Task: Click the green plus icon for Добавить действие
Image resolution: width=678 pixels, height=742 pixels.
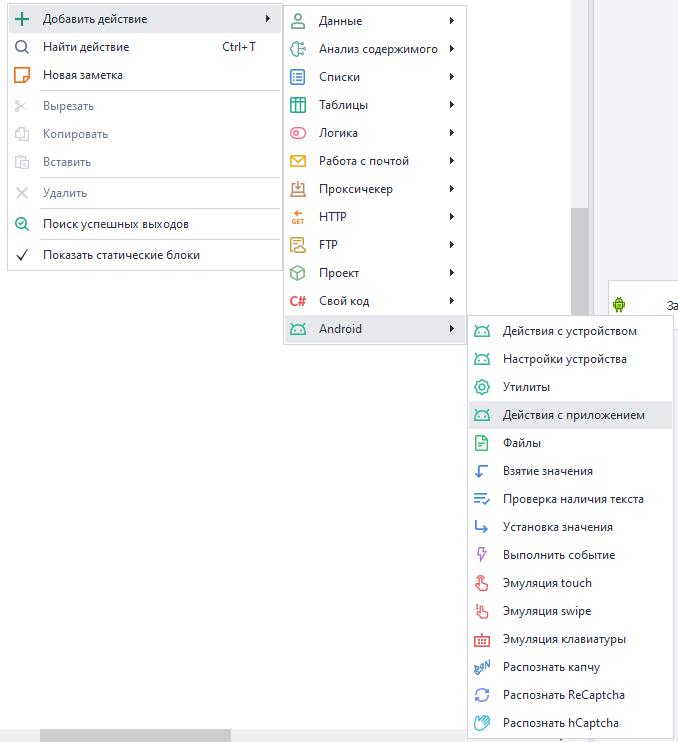Action: click(22, 18)
